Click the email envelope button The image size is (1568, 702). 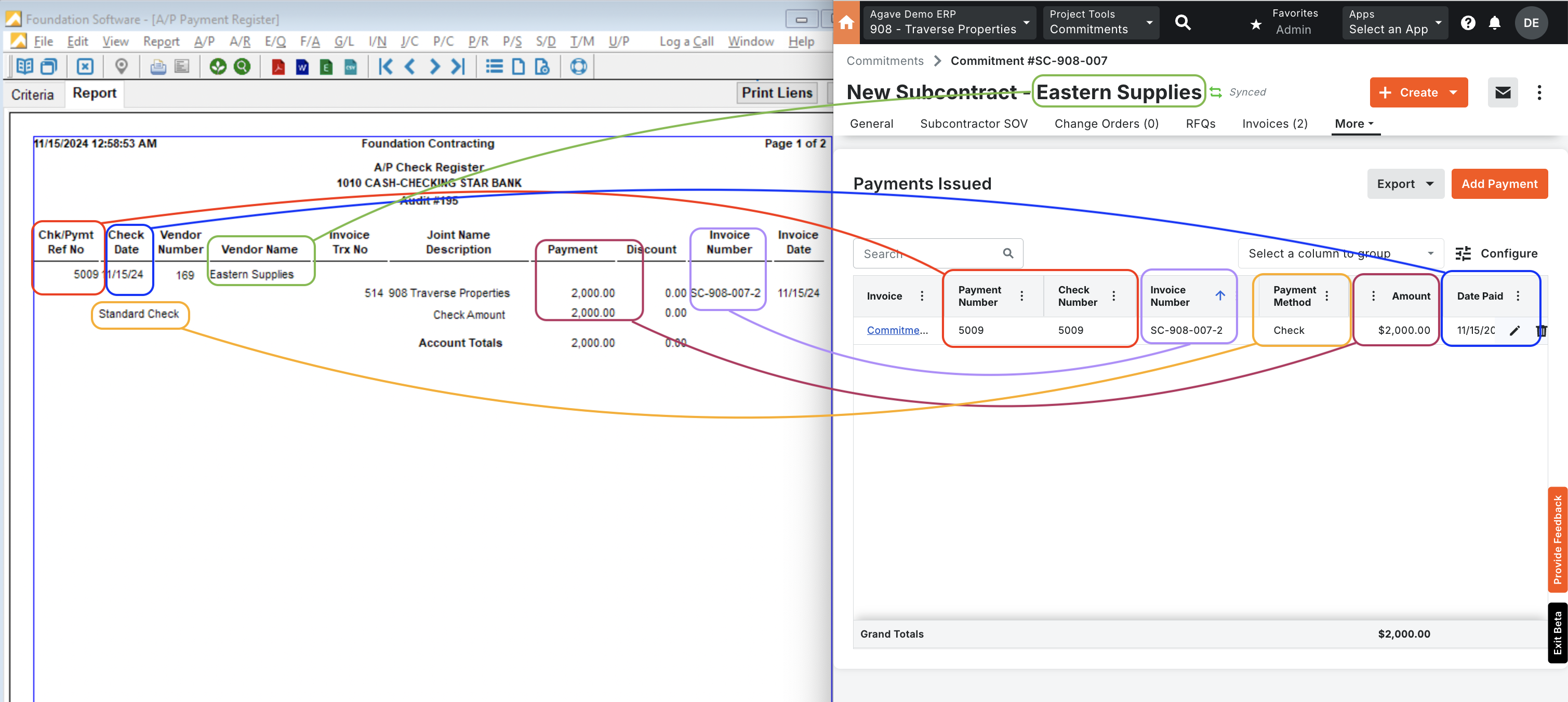pyautogui.click(x=1503, y=92)
